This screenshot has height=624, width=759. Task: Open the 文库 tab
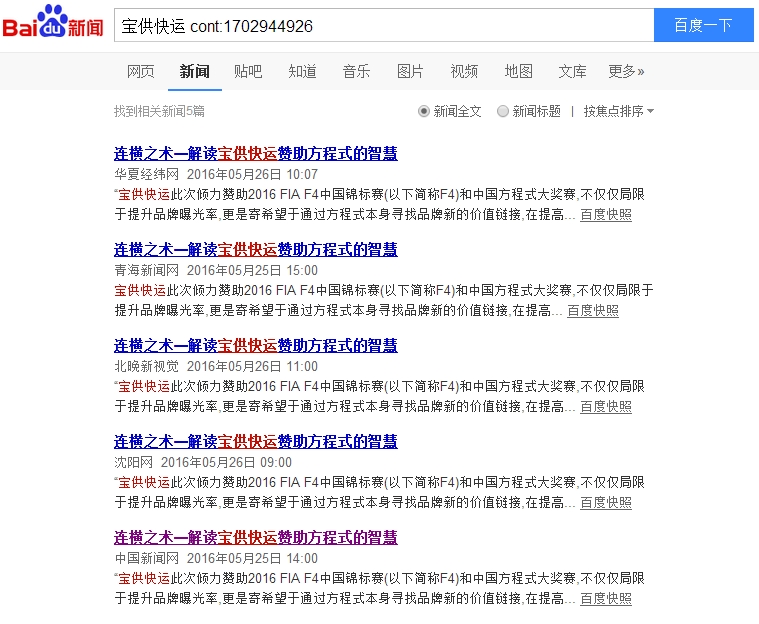[x=572, y=71]
